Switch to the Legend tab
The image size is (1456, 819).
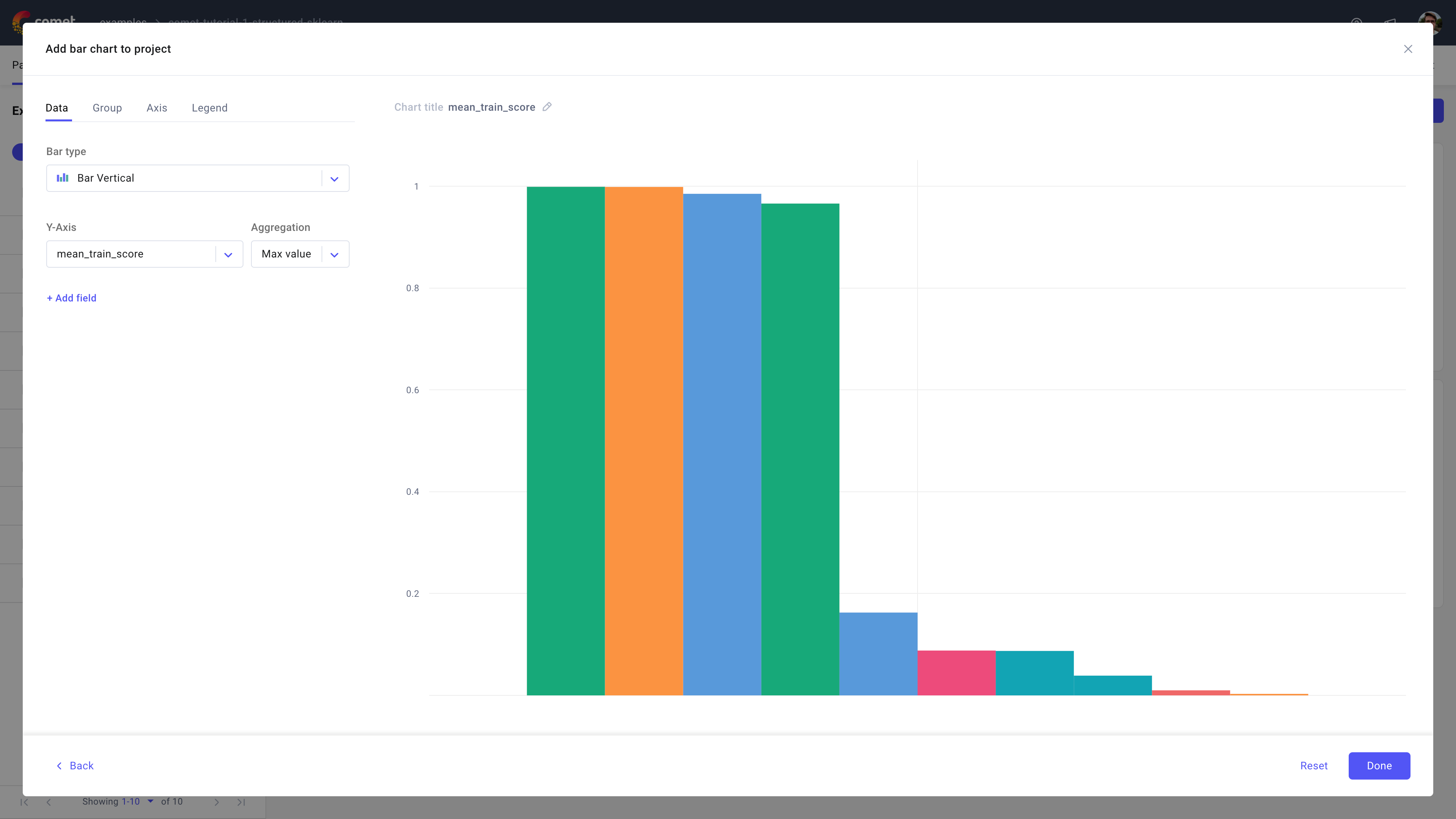point(209,108)
